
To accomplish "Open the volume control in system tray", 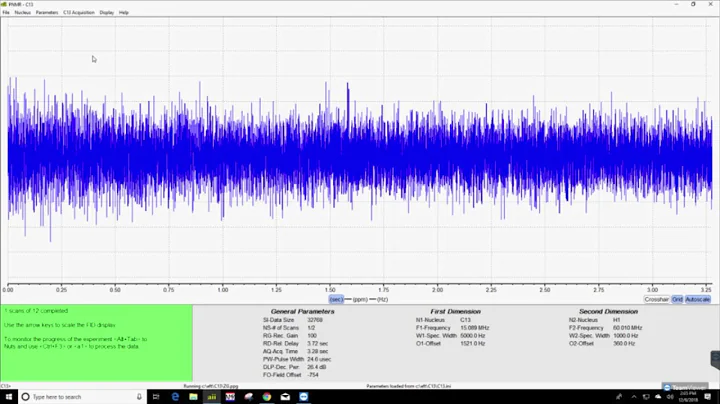I will click(670, 397).
